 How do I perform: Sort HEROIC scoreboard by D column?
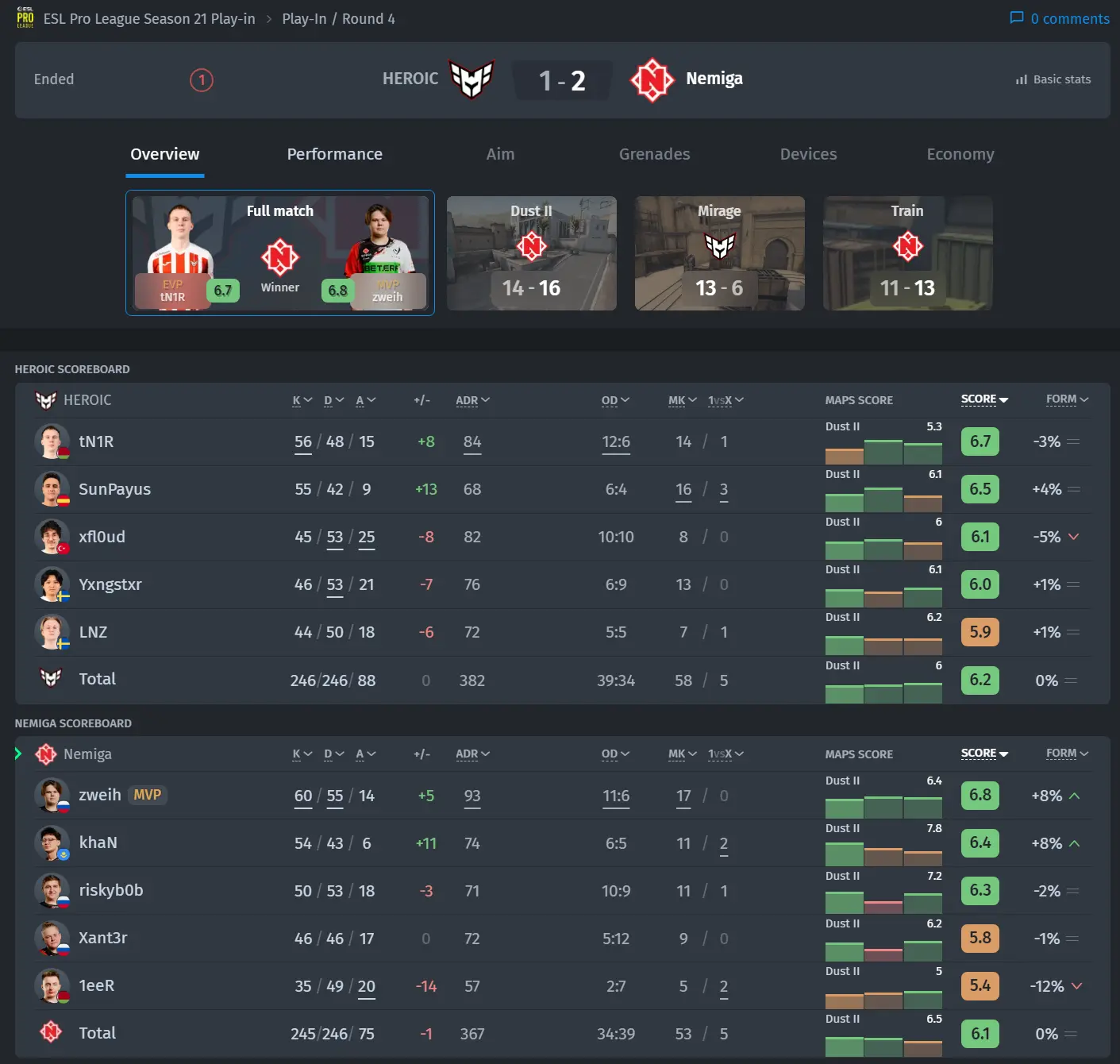click(x=333, y=400)
